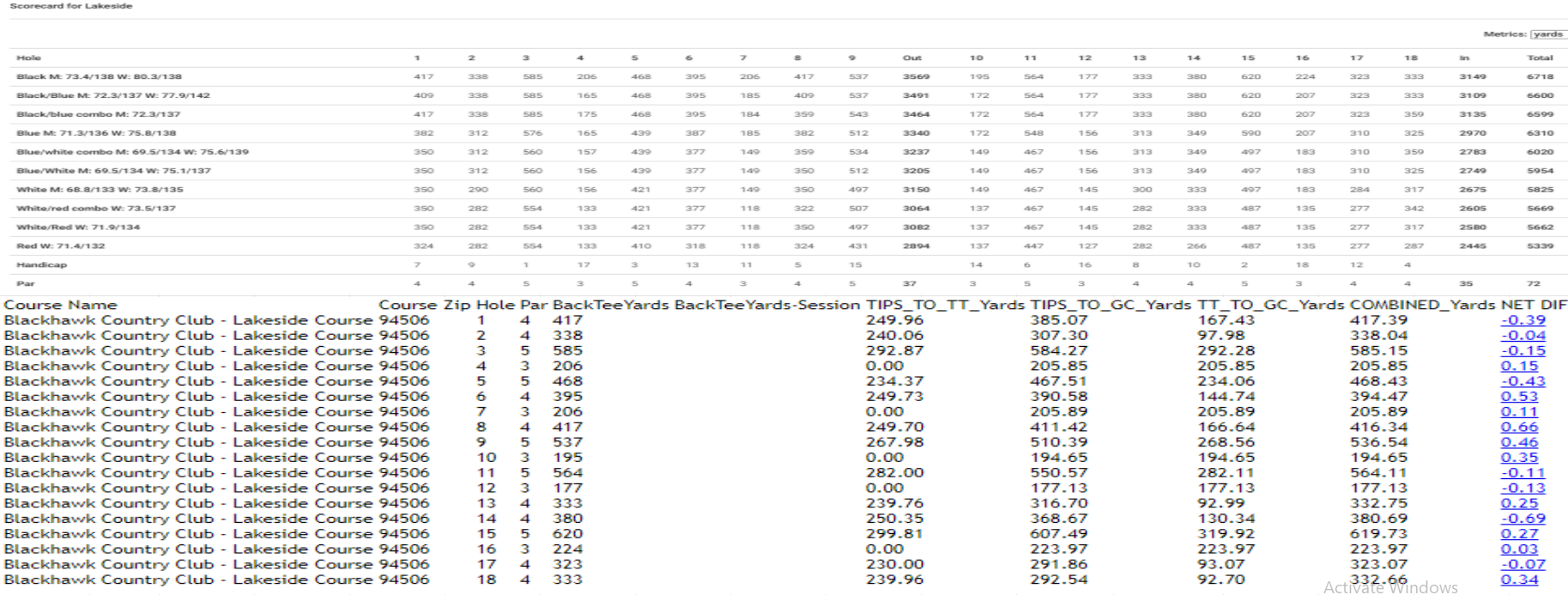Open the Metrics yards dropdown
The width and height of the screenshot is (1568, 595).
[x=1548, y=34]
